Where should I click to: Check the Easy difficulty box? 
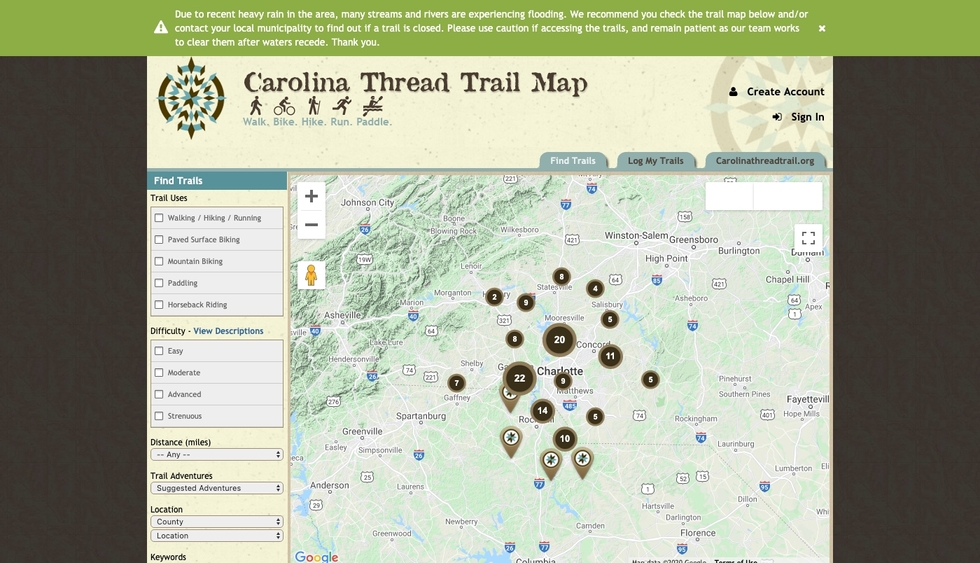pyautogui.click(x=159, y=351)
